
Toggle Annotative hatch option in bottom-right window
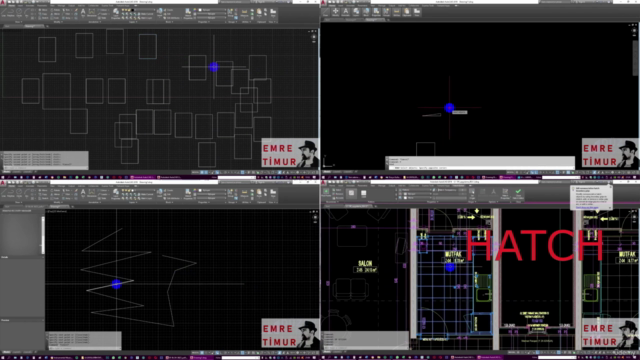click(493, 192)
